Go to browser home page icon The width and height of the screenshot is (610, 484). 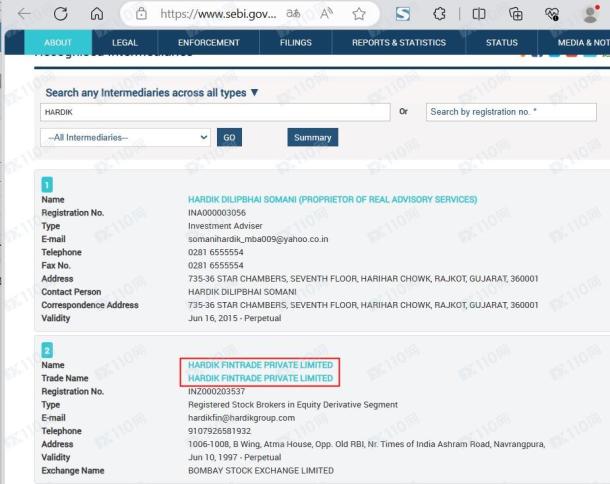(97, 14)
